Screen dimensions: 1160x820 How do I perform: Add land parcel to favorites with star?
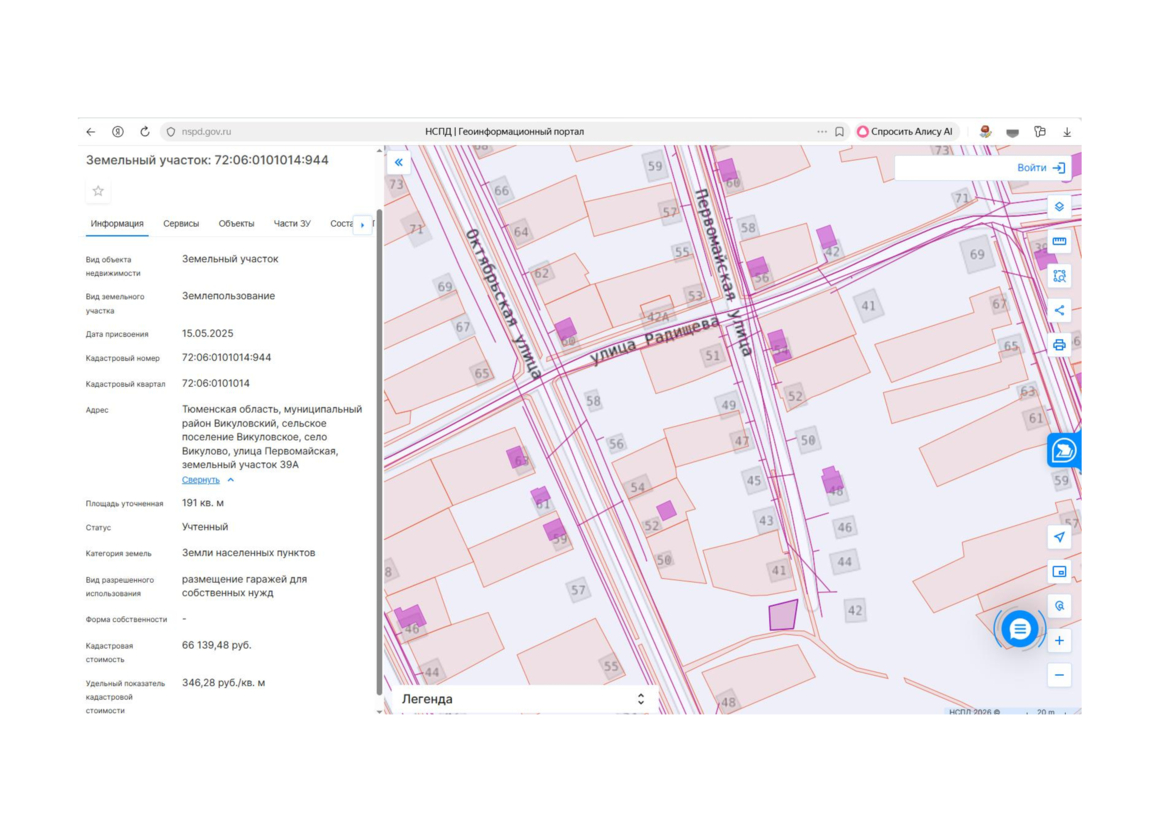(x=98, y=191)
